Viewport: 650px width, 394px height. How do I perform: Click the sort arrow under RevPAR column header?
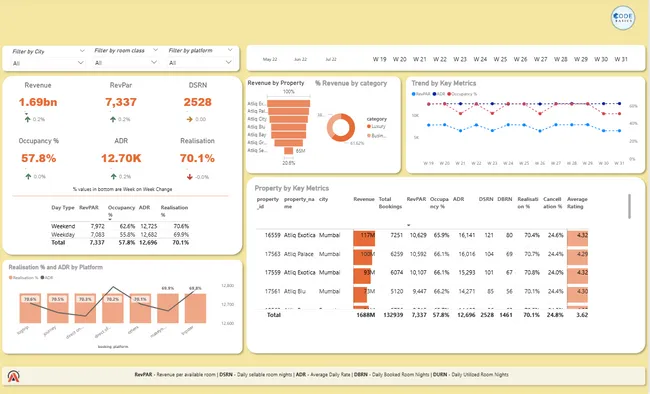click(x=408, y=225)
